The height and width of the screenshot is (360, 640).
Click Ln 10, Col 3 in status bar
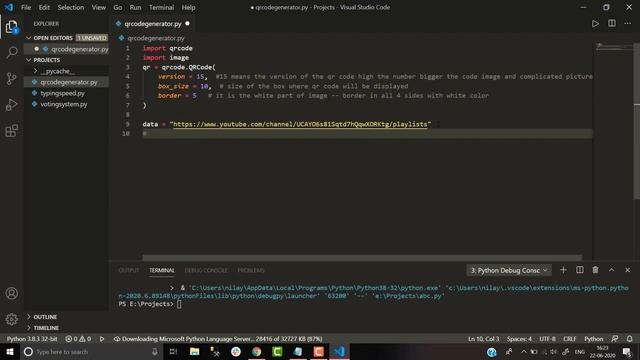483,339
